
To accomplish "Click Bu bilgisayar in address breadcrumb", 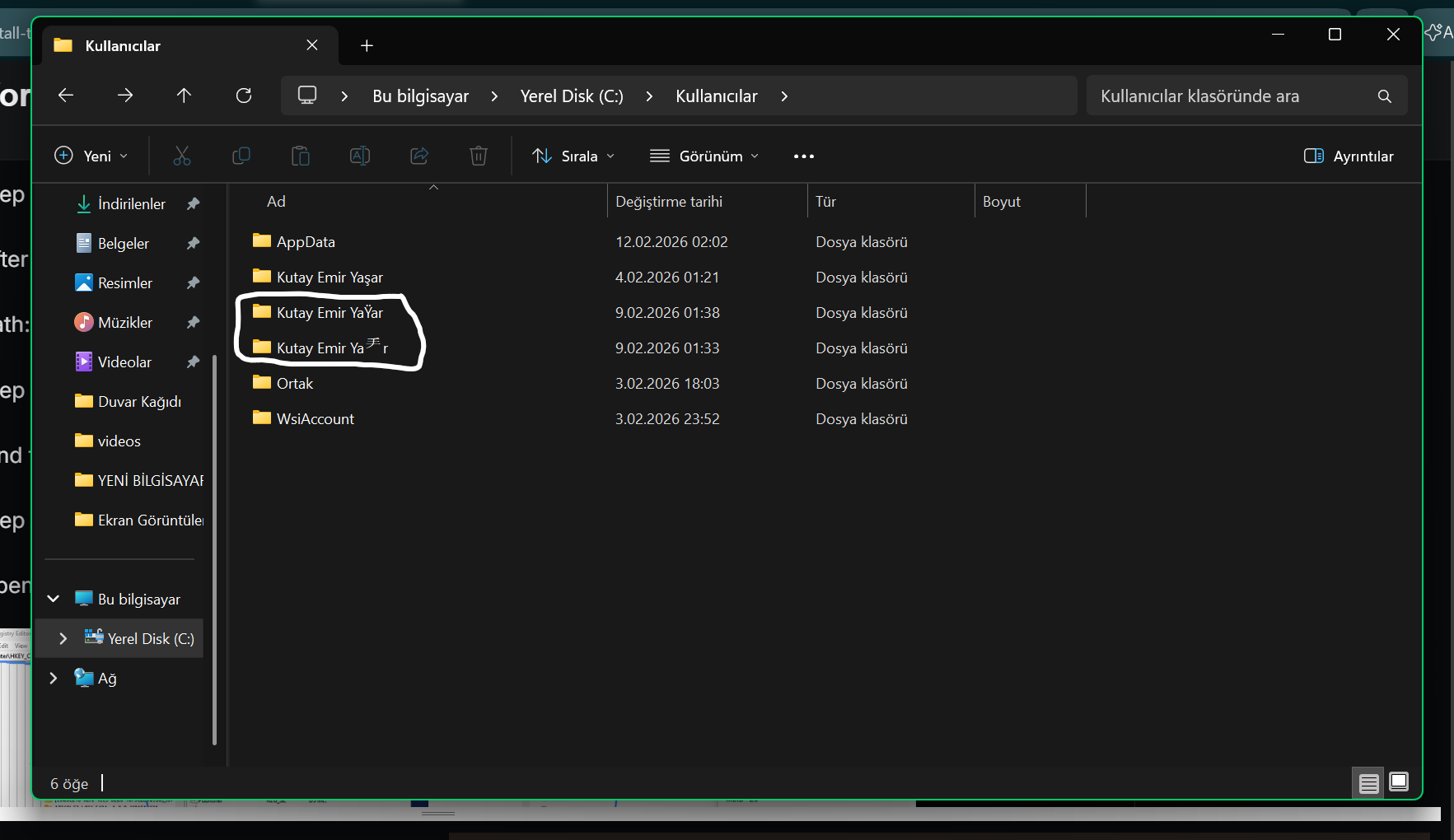I will pos(420,96).
